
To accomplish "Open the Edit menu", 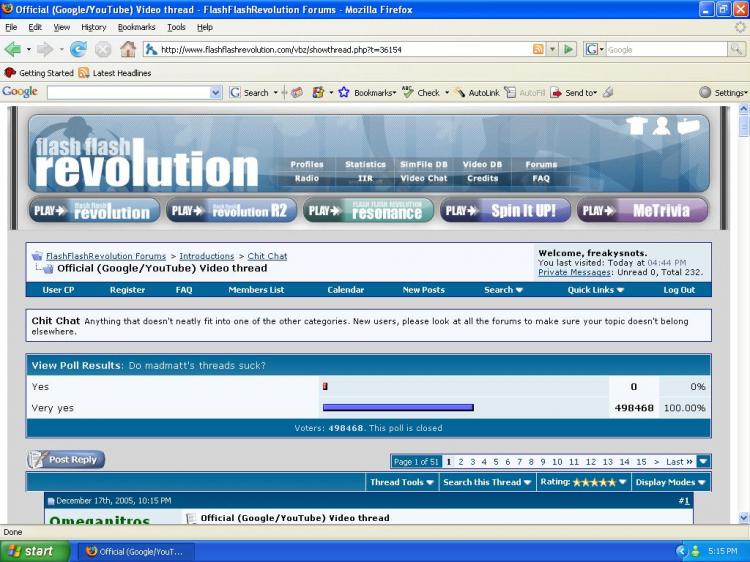I will [x=35, y=27].
